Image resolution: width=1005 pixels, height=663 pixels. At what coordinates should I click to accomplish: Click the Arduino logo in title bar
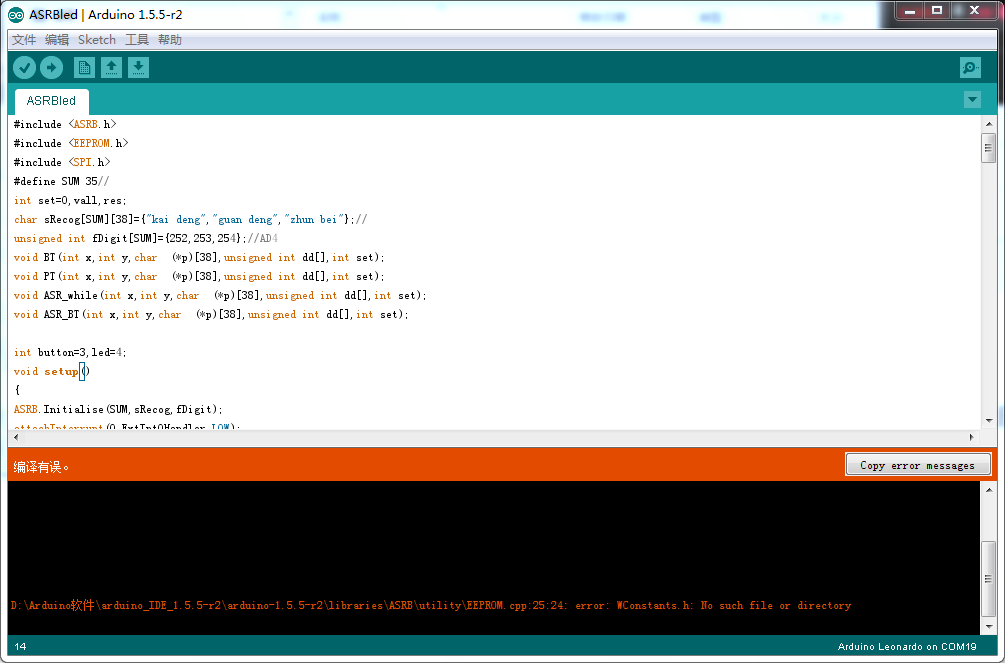tap(15, 15)
